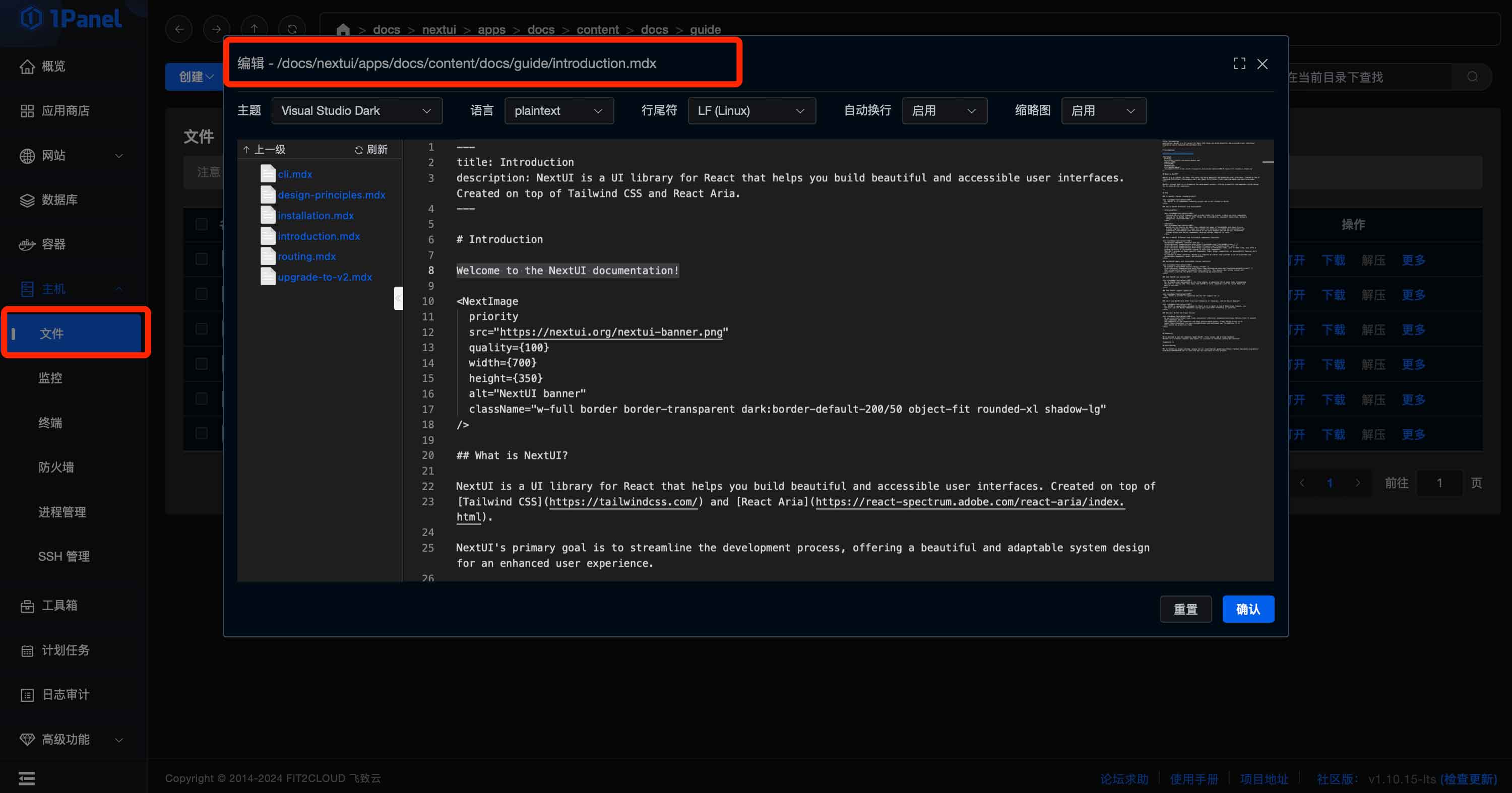Click the 确认 confirm button
Screen dimensions: 1512x793
[x=1248, y=609]
